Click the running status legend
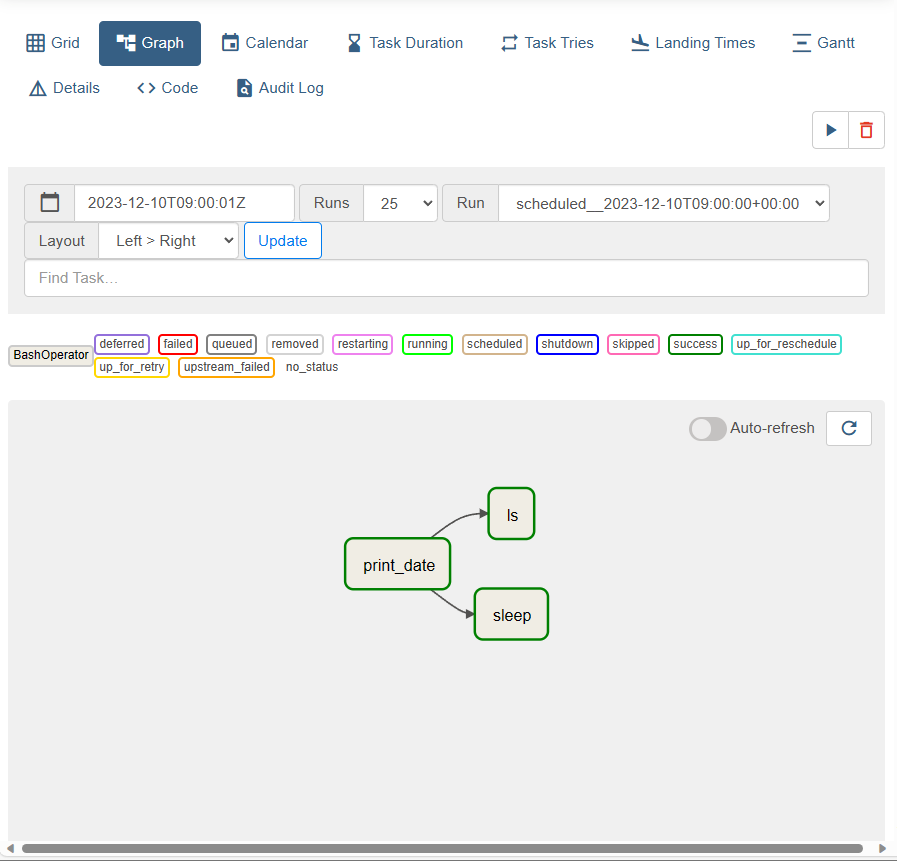Screen dimensions: 897x861 427,344
